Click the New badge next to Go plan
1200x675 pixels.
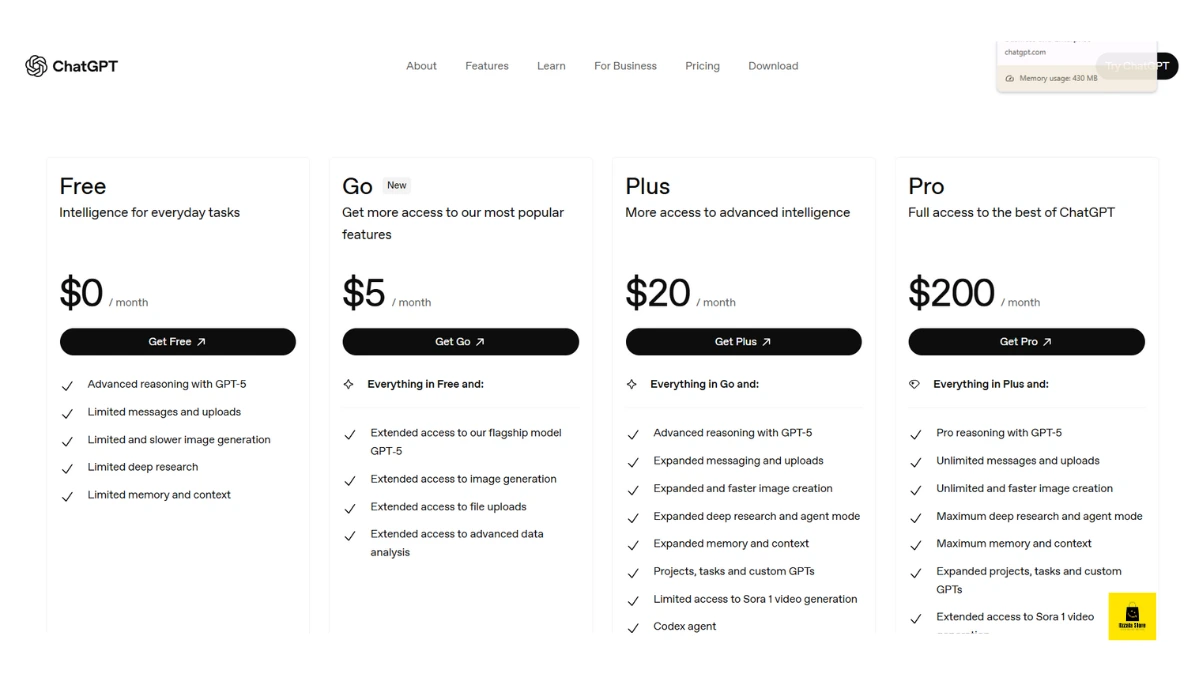[396, 185]
